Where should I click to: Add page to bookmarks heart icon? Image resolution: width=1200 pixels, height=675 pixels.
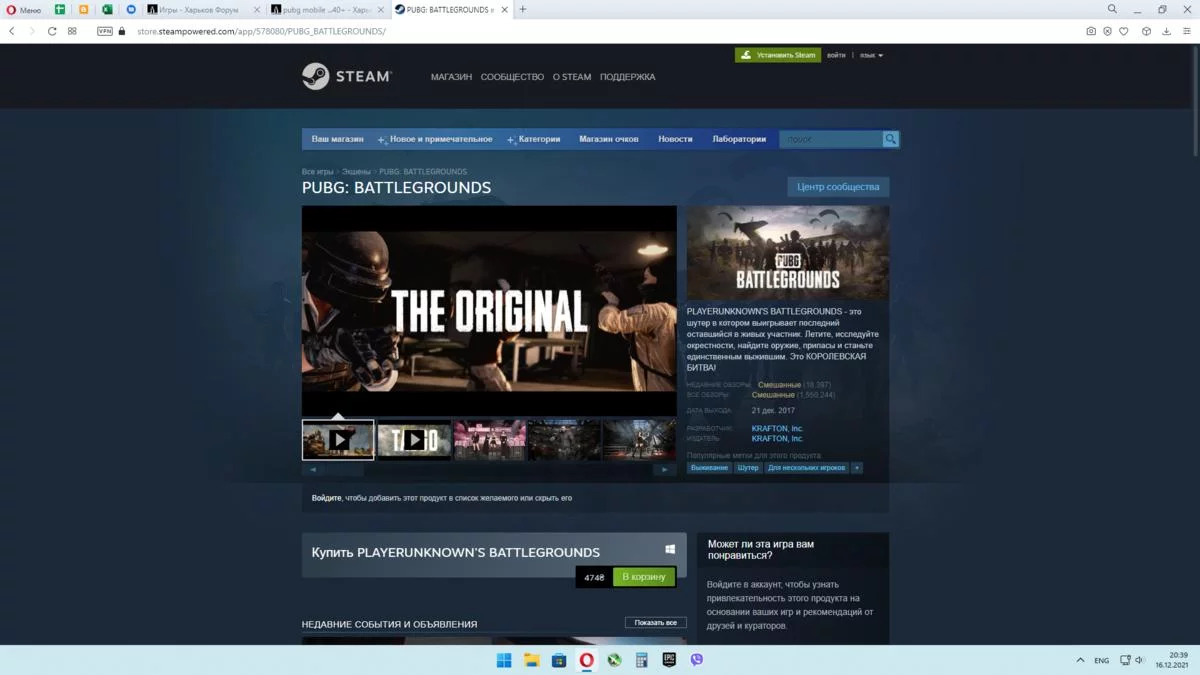1124,31
